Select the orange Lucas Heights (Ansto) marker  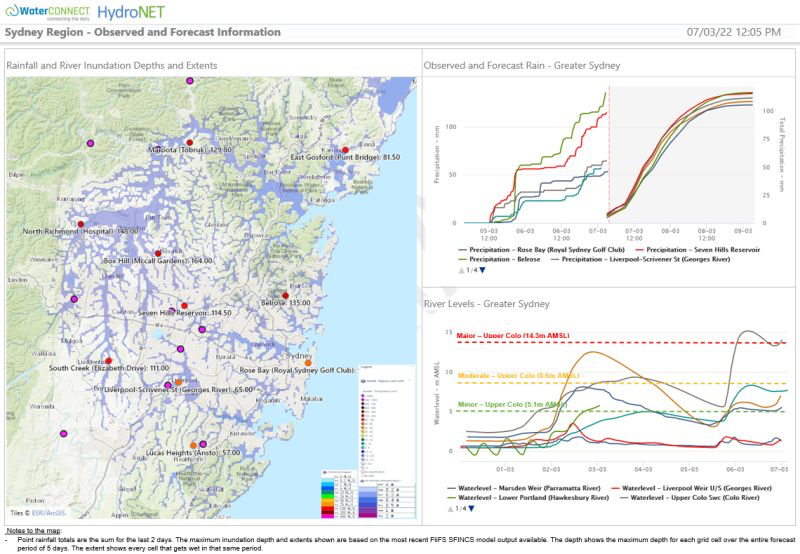tap(193, 445)
